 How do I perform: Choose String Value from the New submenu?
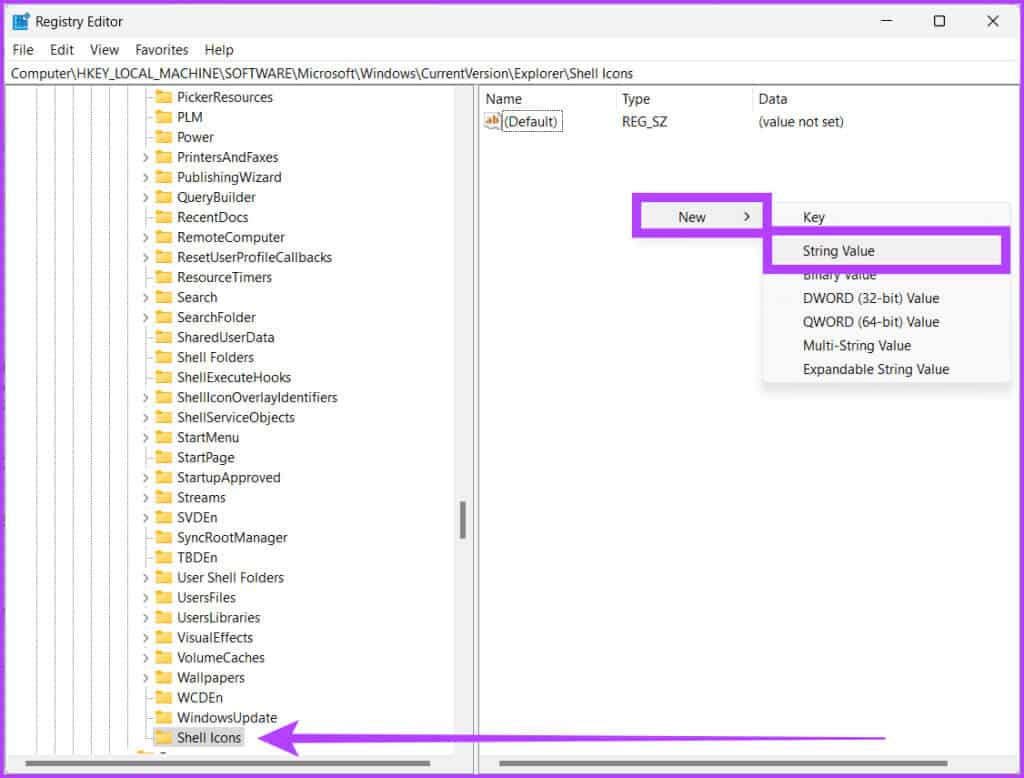tap(887, 251)
